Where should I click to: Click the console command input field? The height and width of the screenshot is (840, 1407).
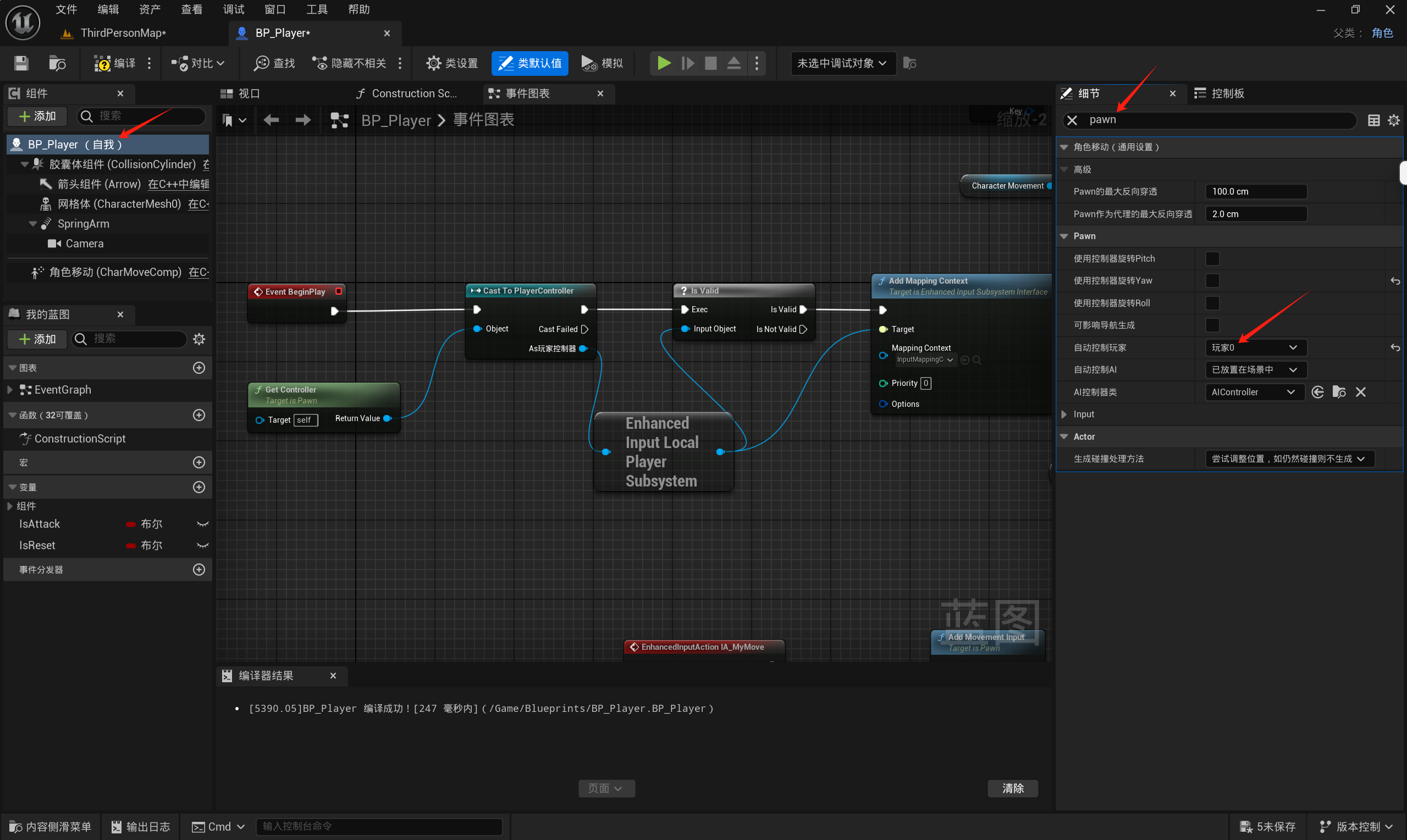[x=379, y=826]
